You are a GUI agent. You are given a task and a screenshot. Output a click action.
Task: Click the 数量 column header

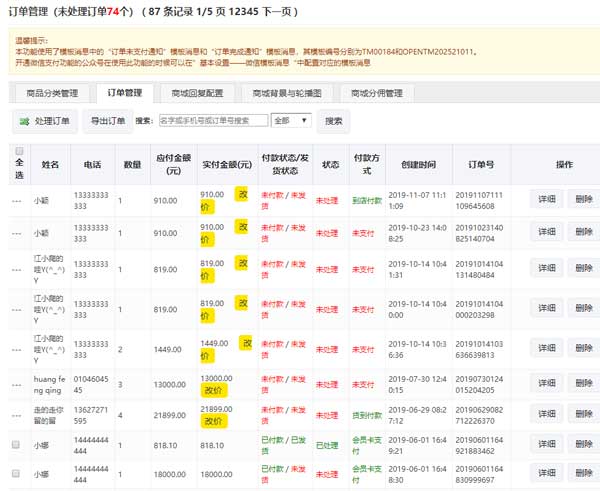click(132, 165)
